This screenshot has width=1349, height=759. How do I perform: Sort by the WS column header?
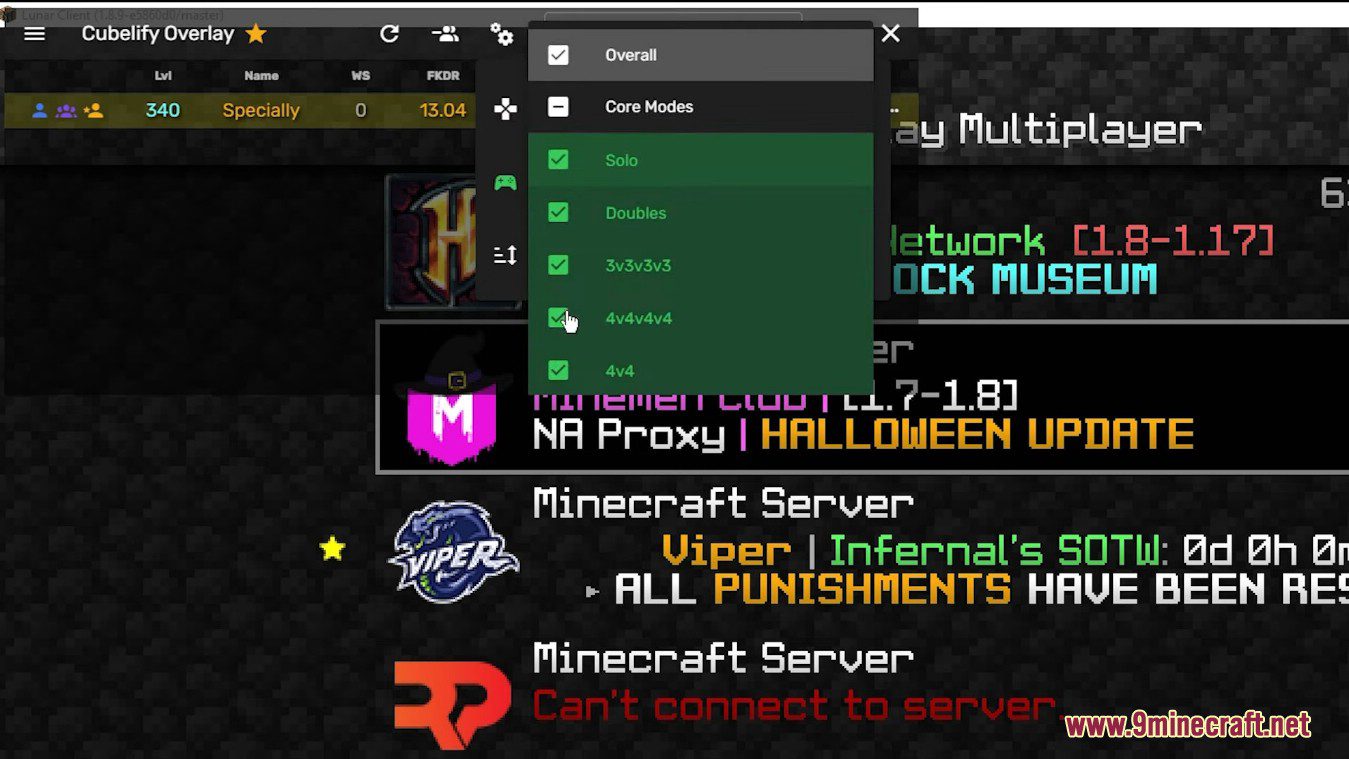[x=361, y=76]
